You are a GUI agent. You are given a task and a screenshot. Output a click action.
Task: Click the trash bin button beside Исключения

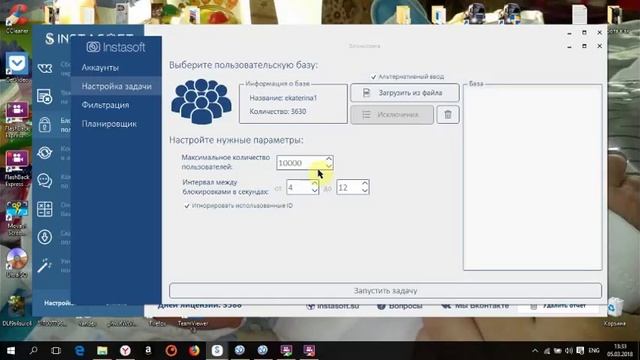pos(448,115)
